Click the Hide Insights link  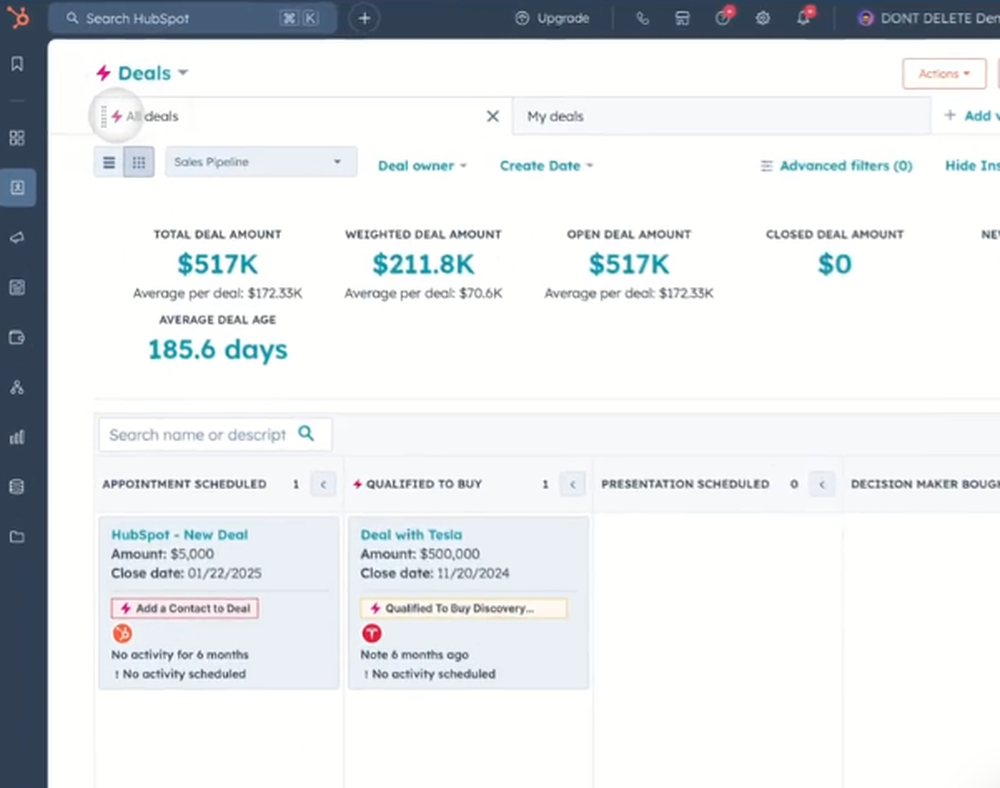click(x=973, y=166)
